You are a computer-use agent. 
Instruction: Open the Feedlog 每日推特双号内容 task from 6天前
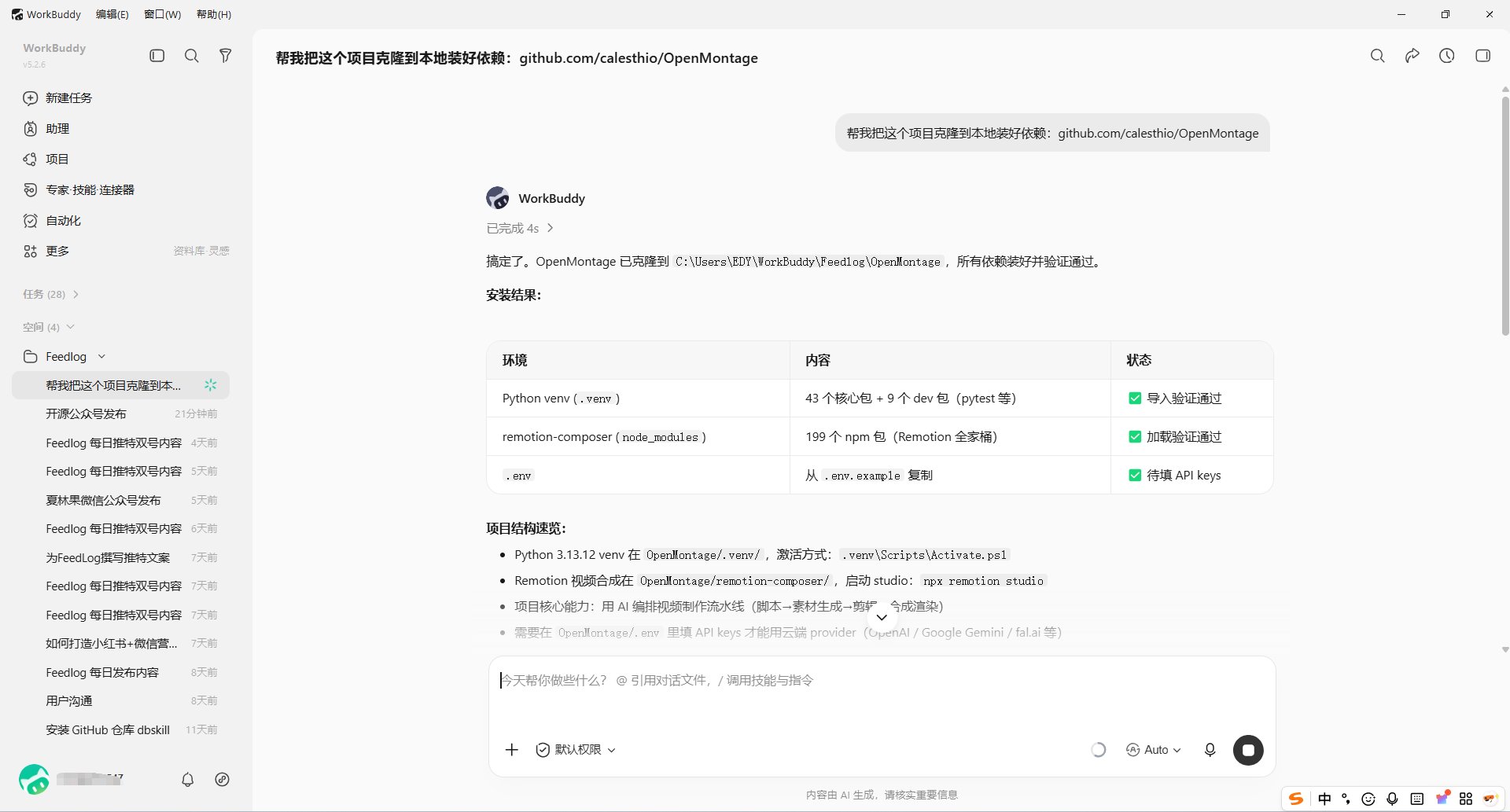pyautogui.click(x=120, y=528)
